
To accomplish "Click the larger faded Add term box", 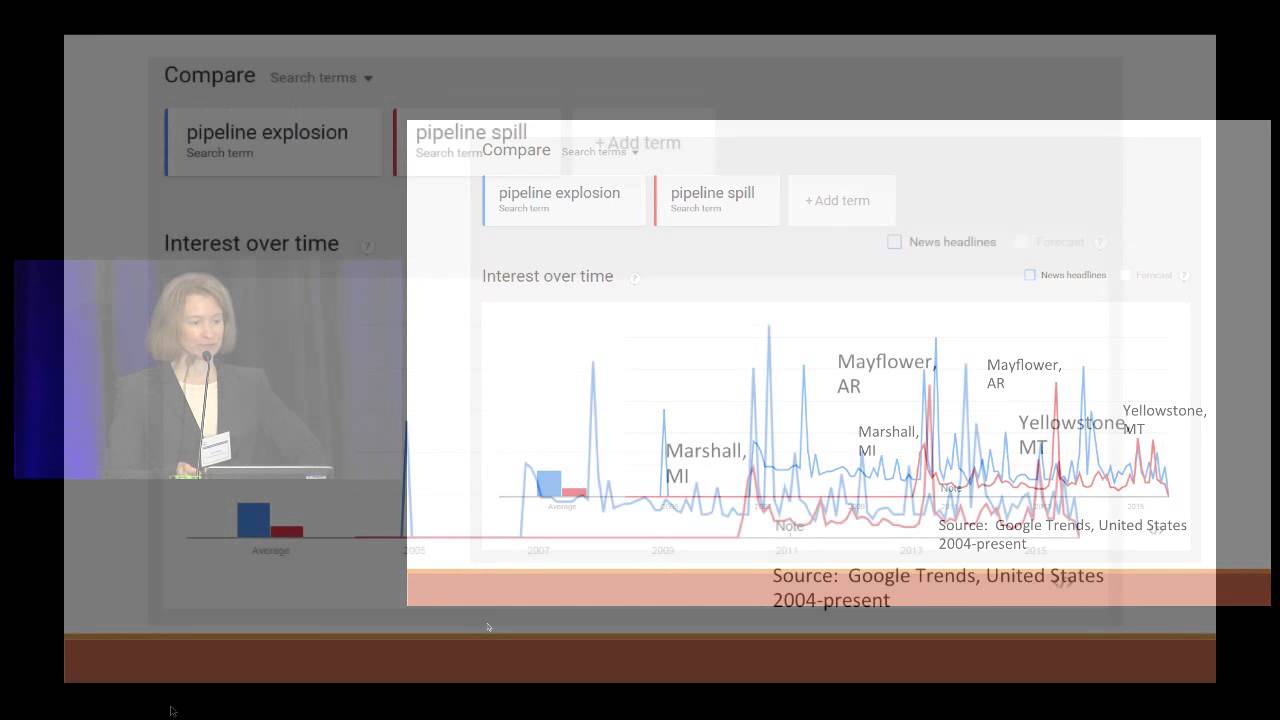I will coord(644,142).
